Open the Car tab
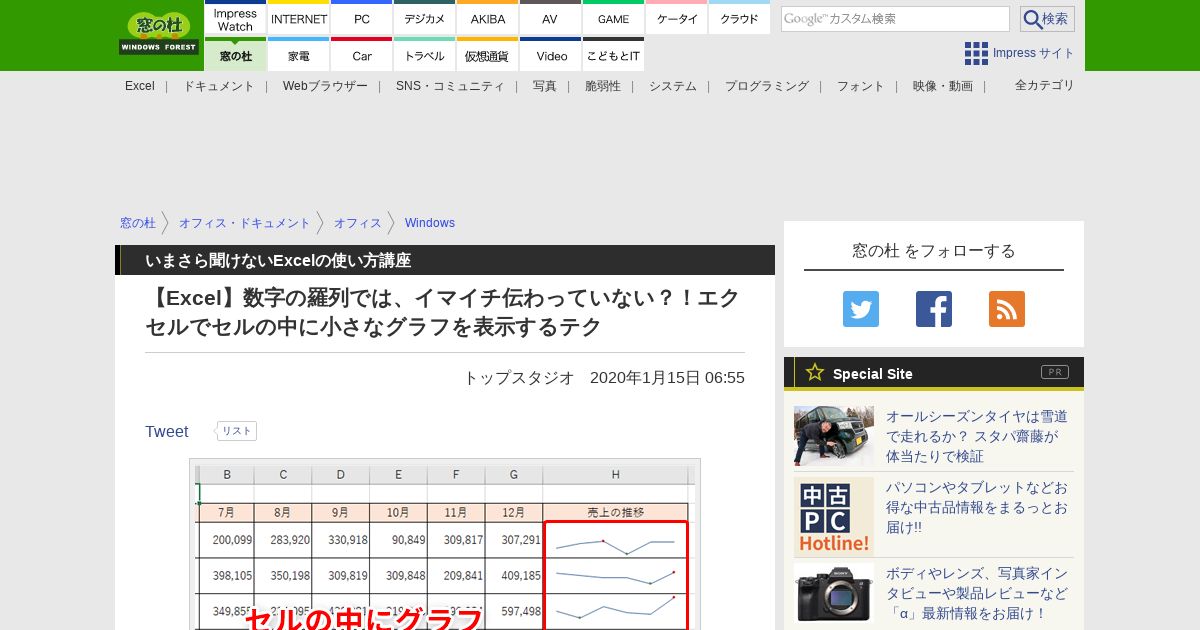Image resolution: width=1200 pixels, height=630 pixels. click(x=362, y=55)
